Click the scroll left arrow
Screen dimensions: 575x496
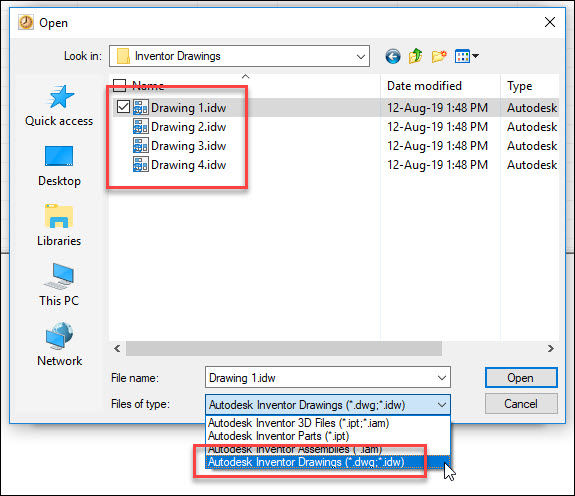click(117, 348)
